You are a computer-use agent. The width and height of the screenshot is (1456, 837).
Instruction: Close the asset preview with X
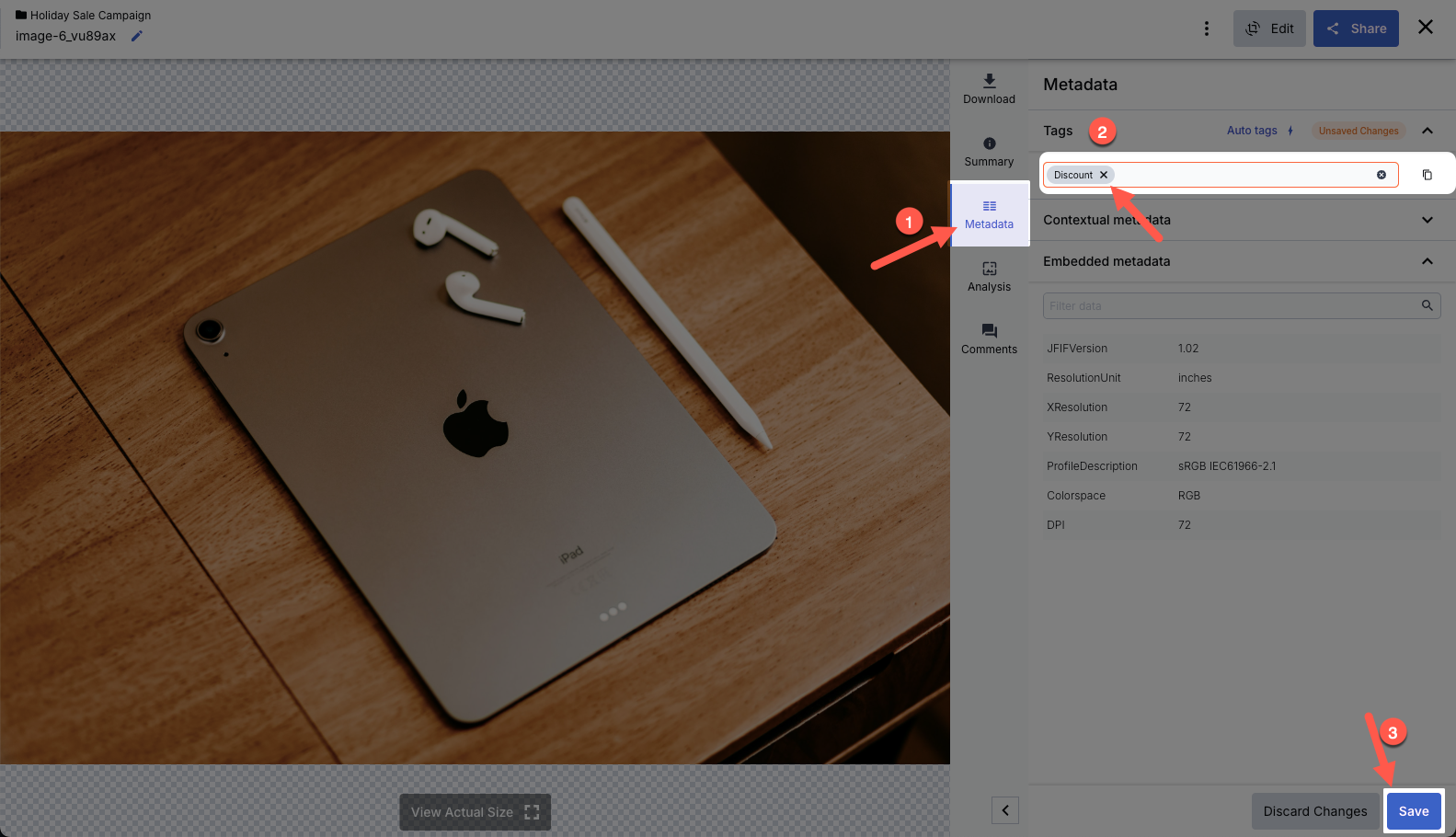pyautogui.click(x=1426, y=27)
